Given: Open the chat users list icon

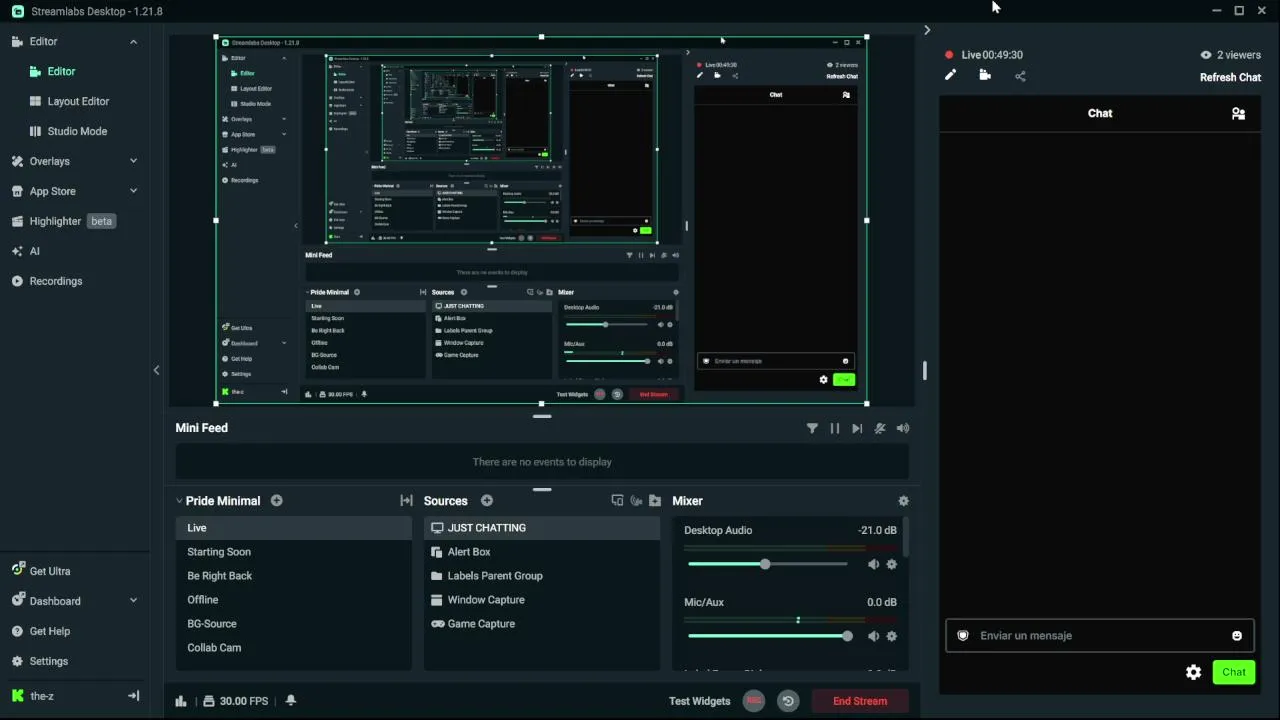Looking at the screenshot, I should (x=1238, y=114).
